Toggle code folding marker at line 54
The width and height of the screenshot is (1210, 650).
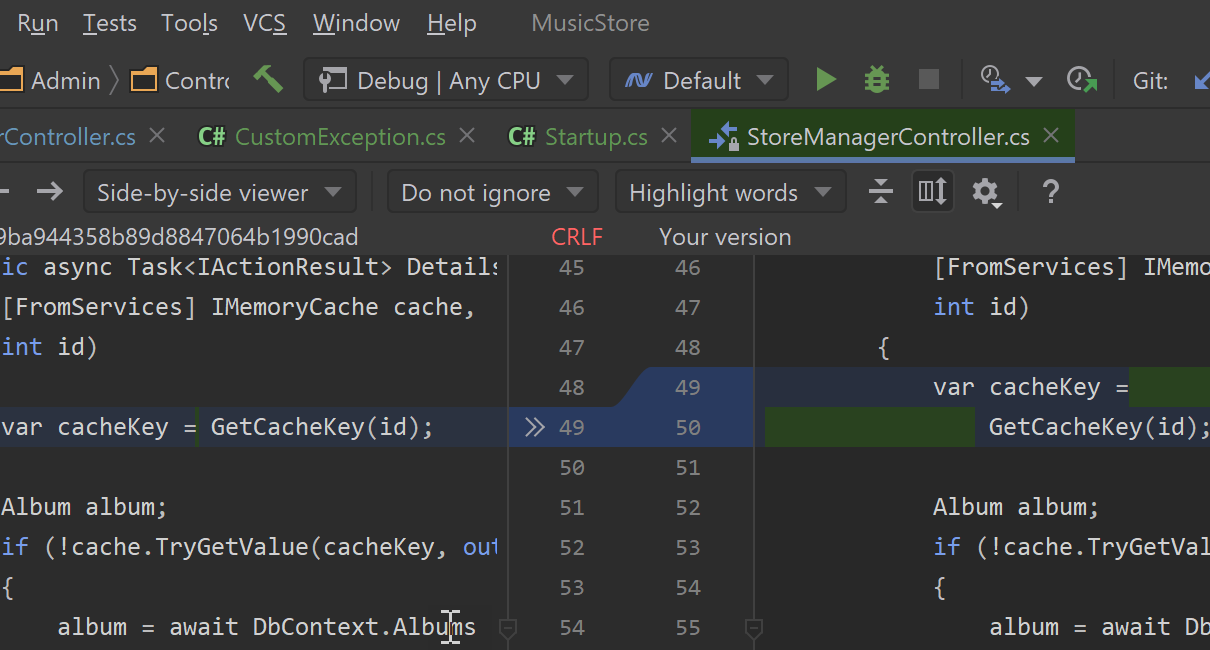coord(507,628)
